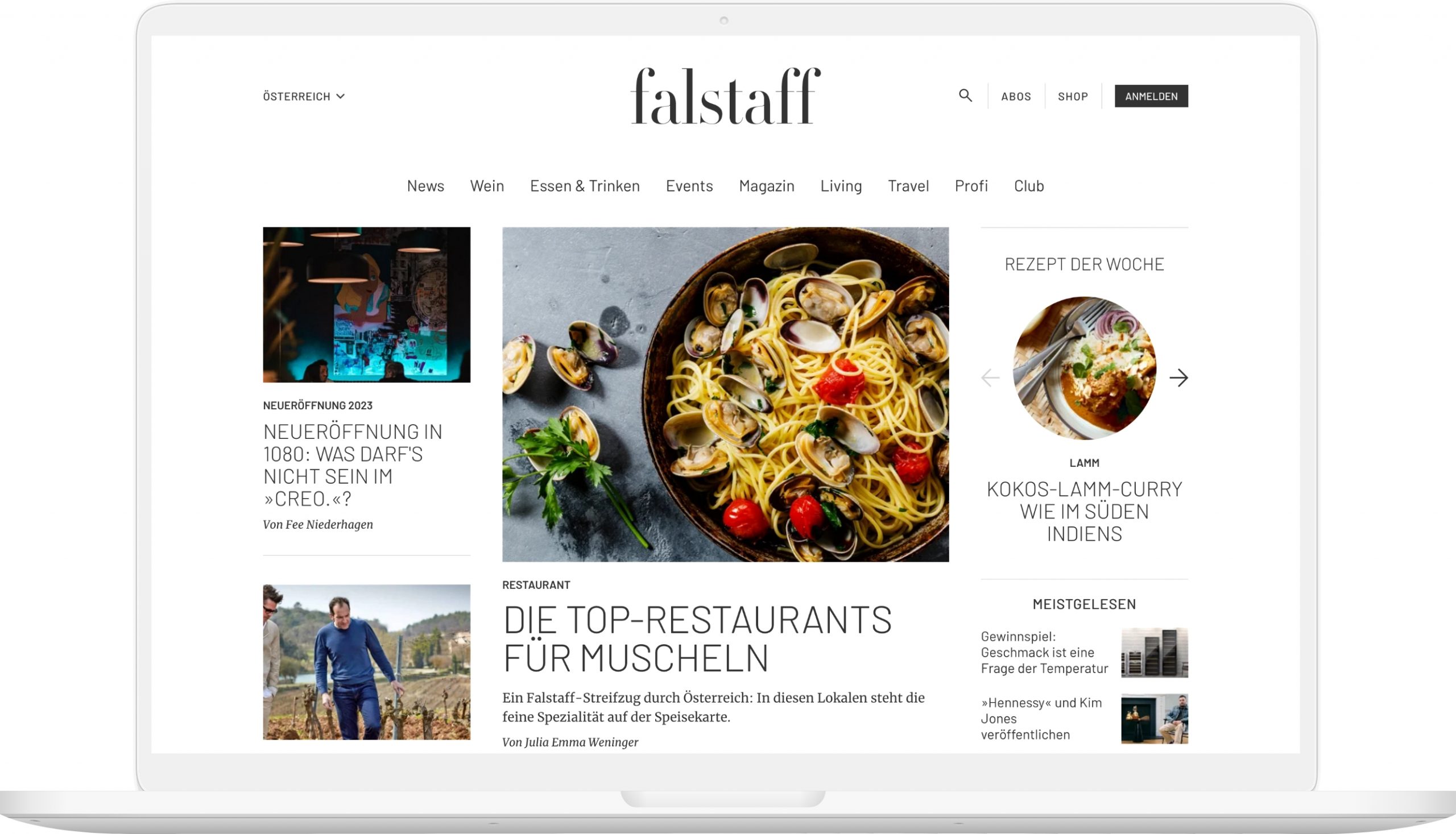Click the ANMELDEN login button

(x=1151, y=96)
